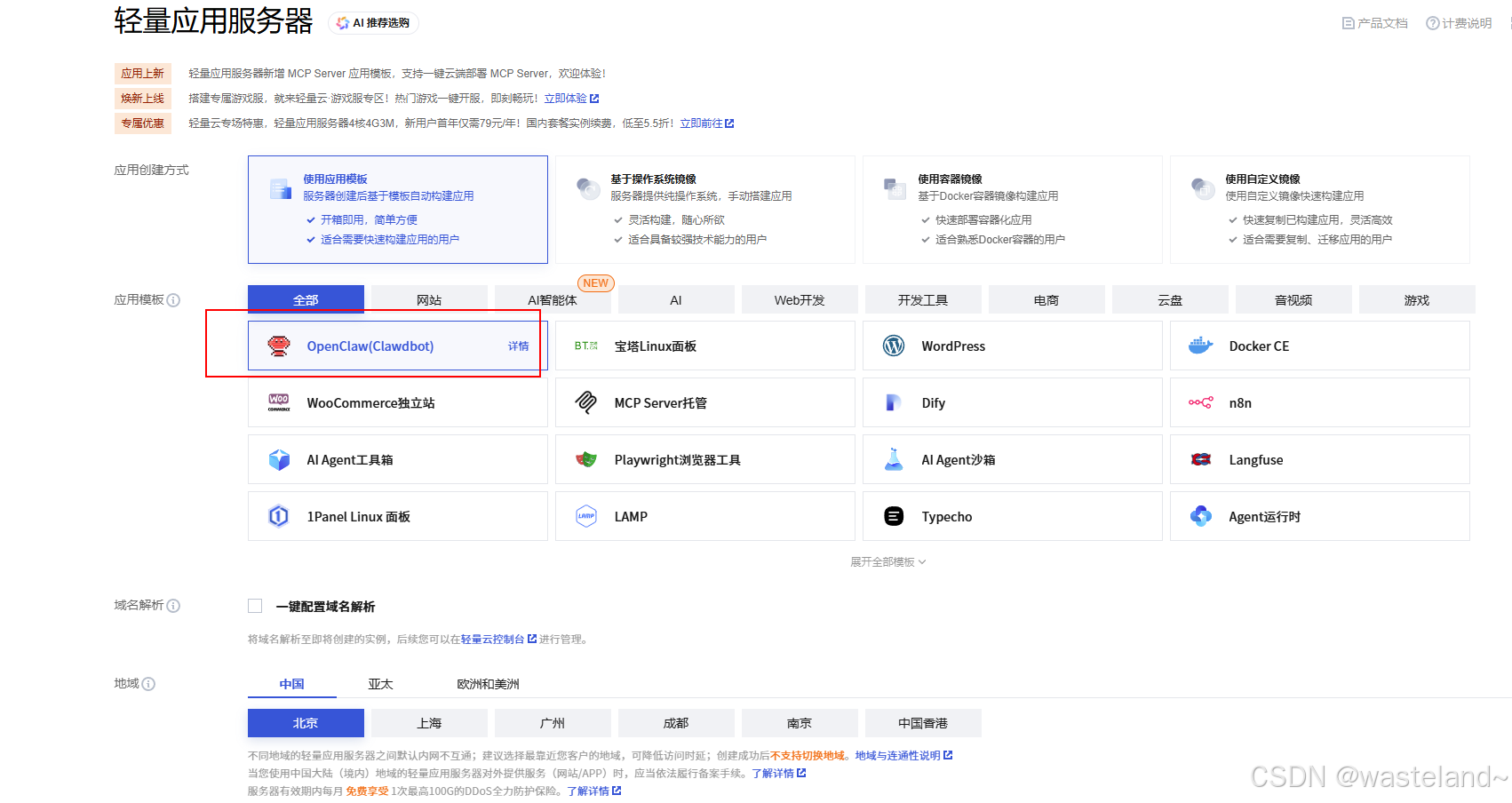Click the 1Panel hexagon icon
1512x803 pixels.
pos(279,516)
